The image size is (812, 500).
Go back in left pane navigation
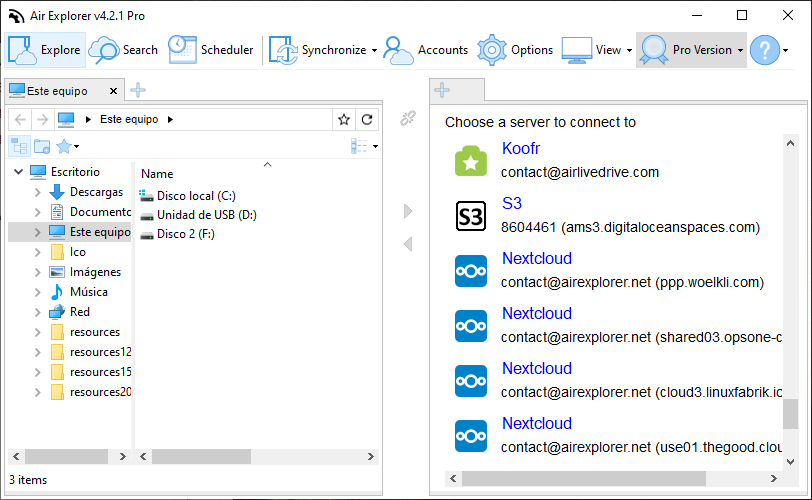coord(20,120)
